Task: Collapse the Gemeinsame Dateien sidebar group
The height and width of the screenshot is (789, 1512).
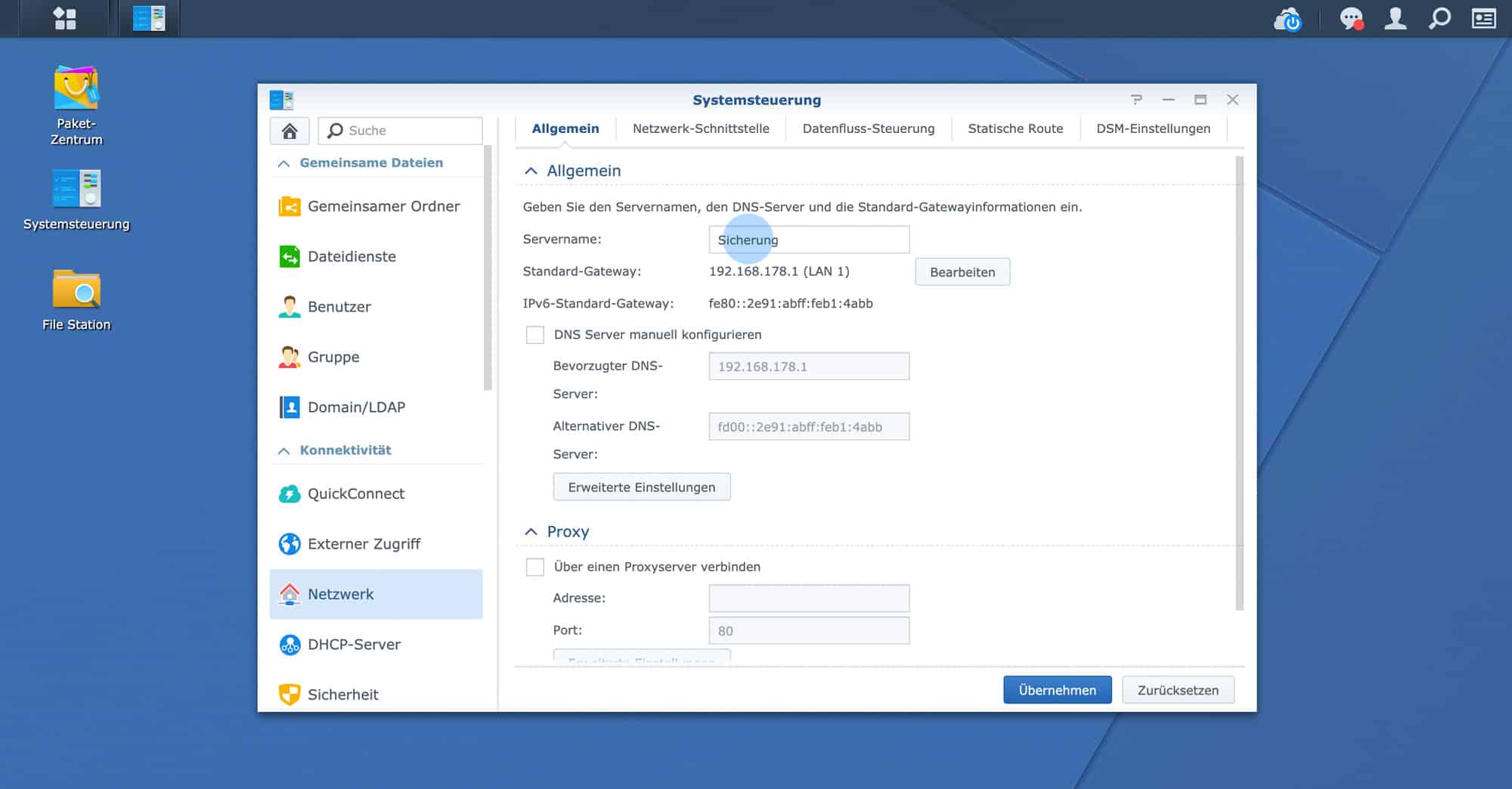Action: pyautogui.click(x=283, y=163)
